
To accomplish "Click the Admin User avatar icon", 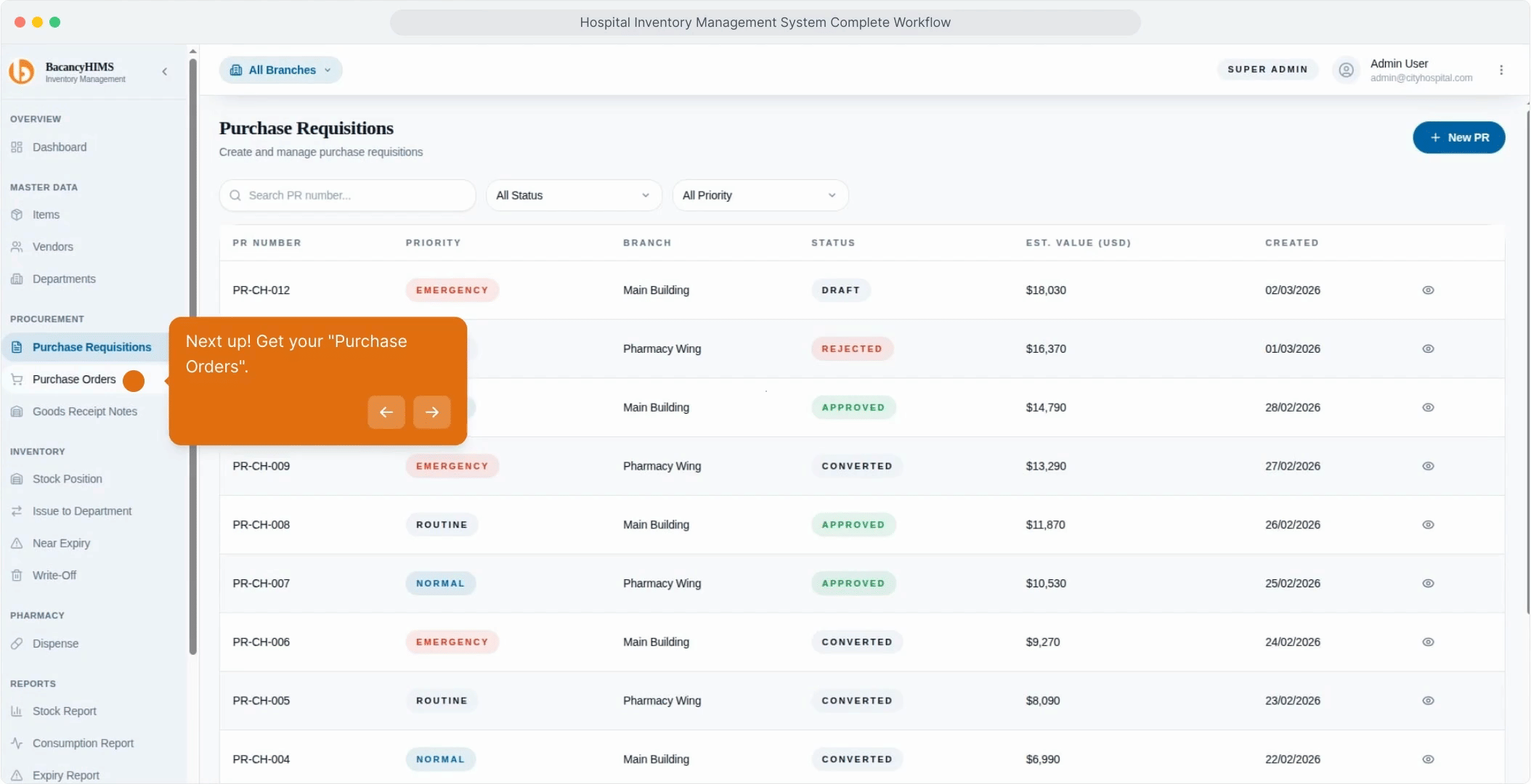I will (1346, 70).
